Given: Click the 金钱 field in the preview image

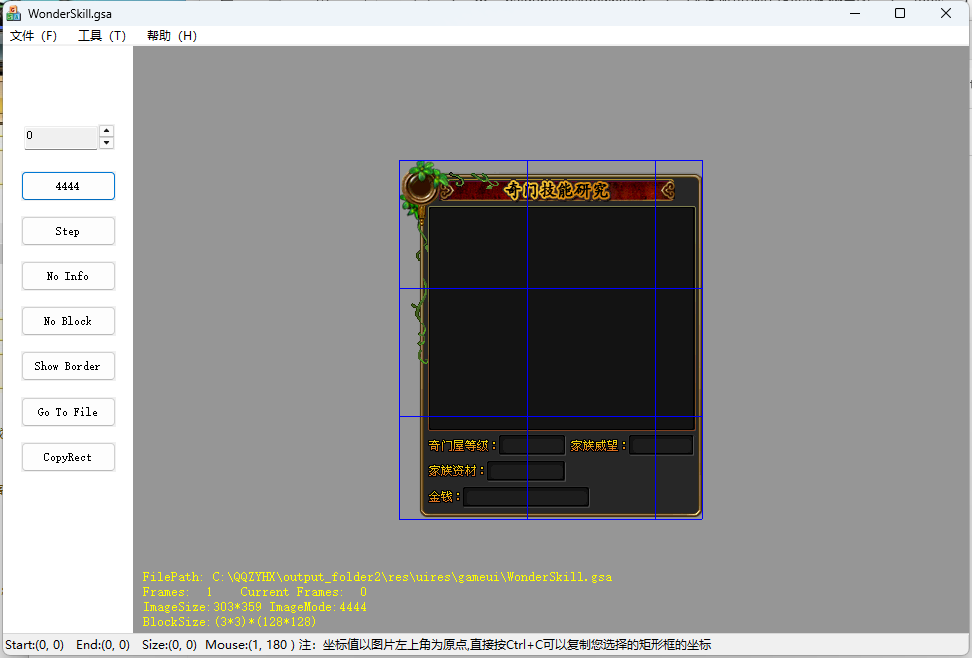Looking at the screenshot, I should [526, 497].
